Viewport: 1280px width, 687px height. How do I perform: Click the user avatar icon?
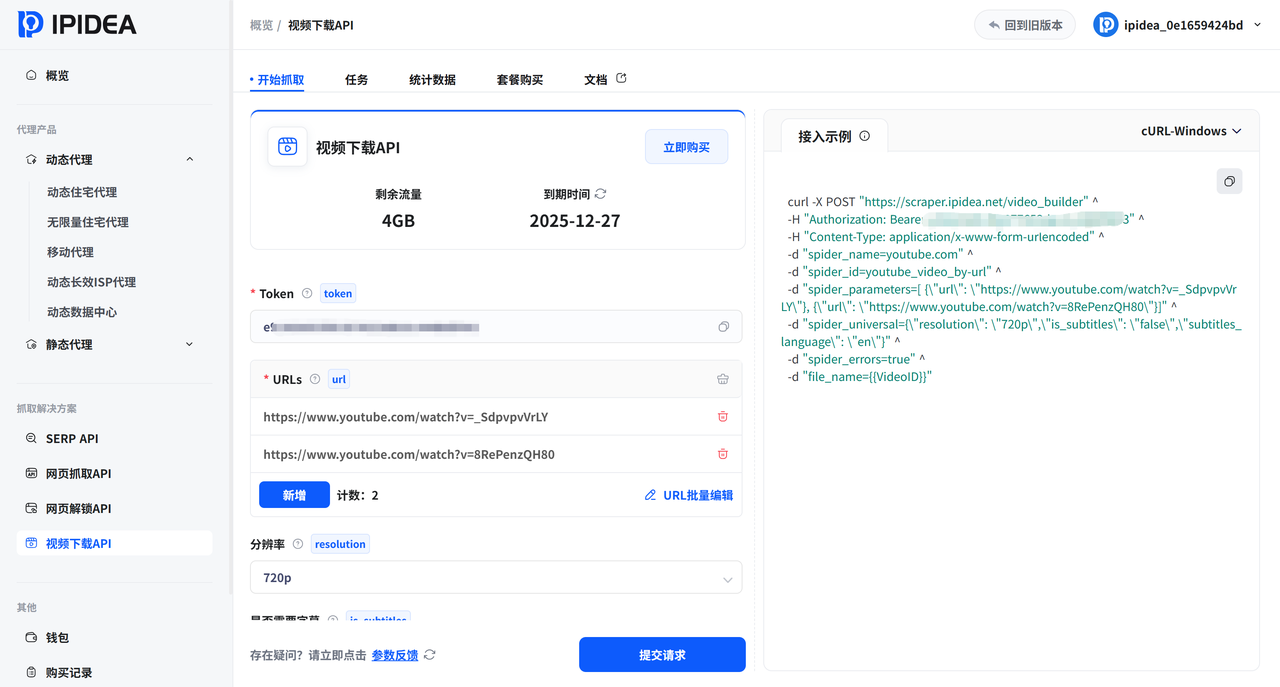click(1105, 25)
